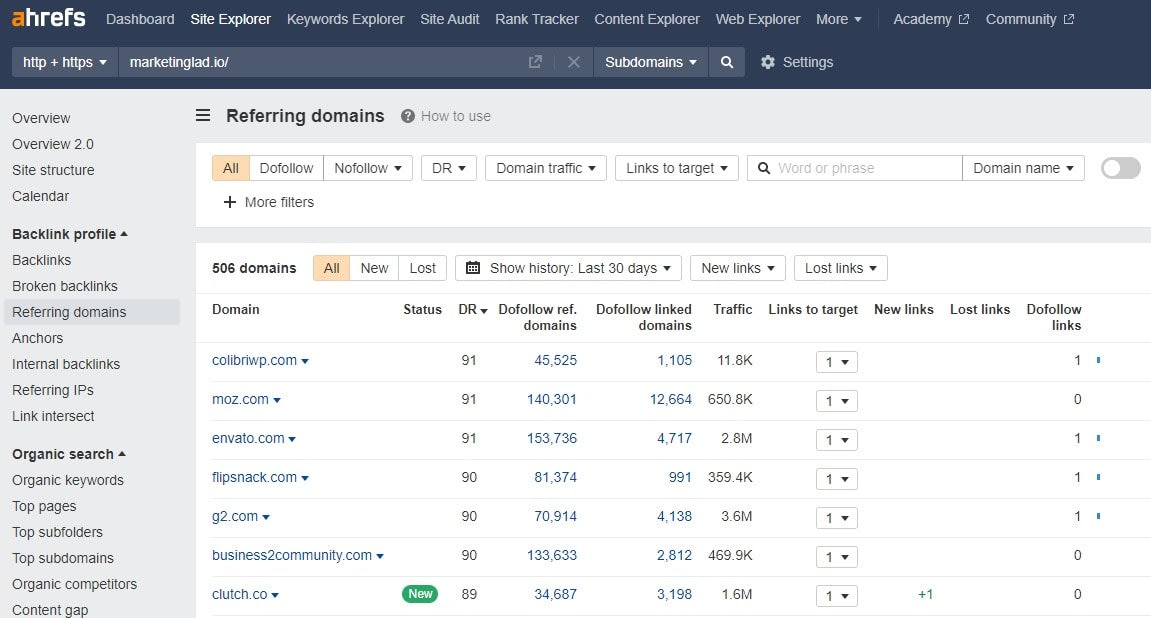Image resolution: width=1151 pixels, height=618 pixels.
Task: Click the Community external link icon
Action: point(1069,19)
